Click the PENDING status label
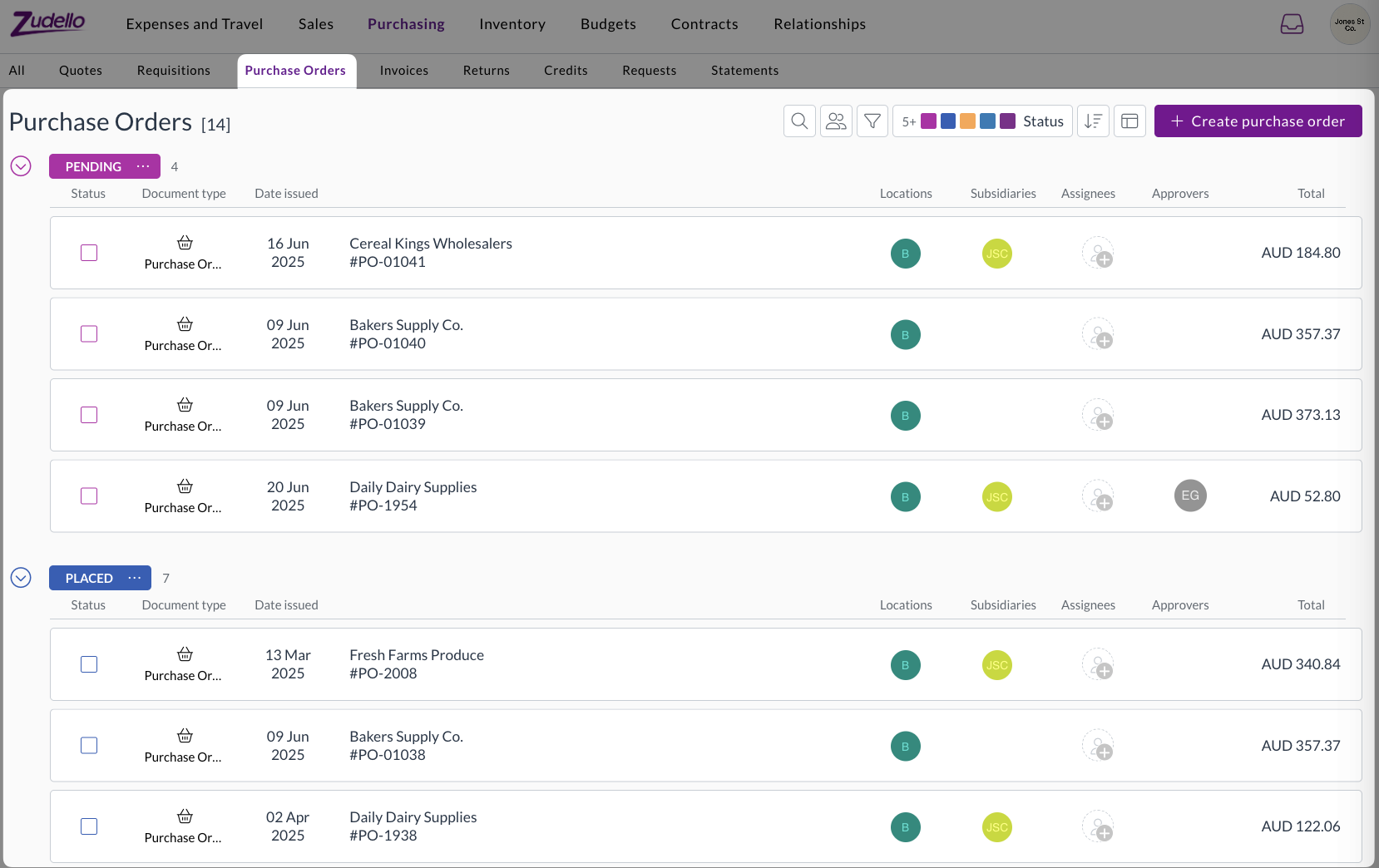 [x=93, y=166]
